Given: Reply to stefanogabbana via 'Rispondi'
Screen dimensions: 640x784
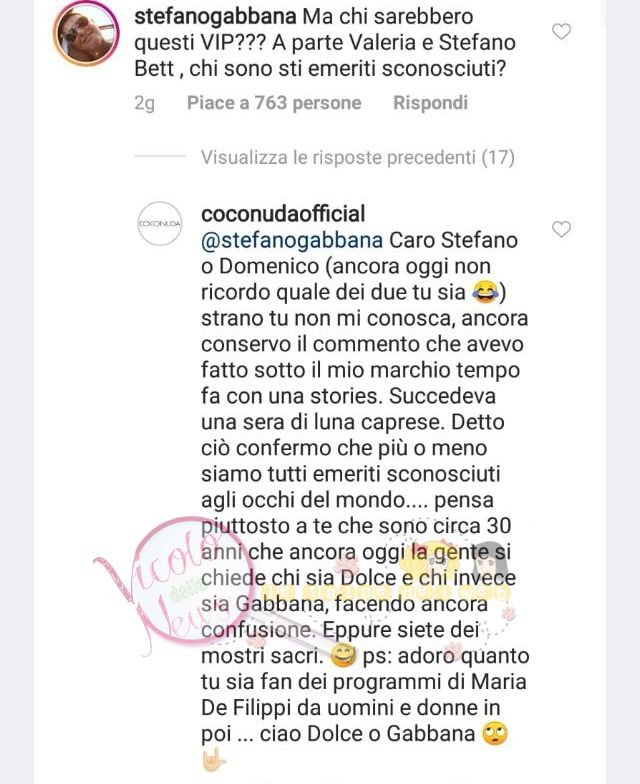Looking at the screenshot, I should coord(430,102).
